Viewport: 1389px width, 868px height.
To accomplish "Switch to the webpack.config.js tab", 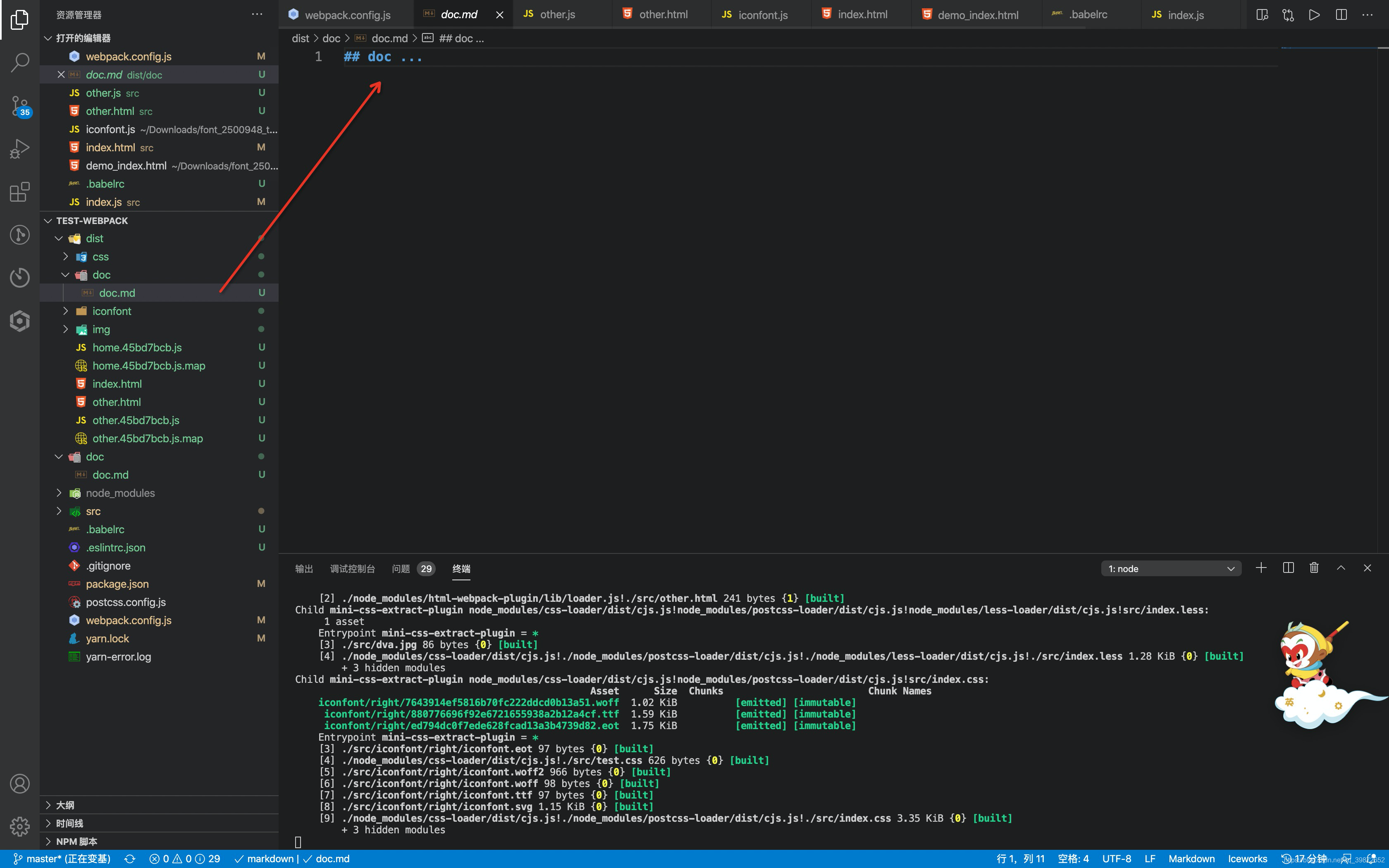I will (x=346, y=15).
